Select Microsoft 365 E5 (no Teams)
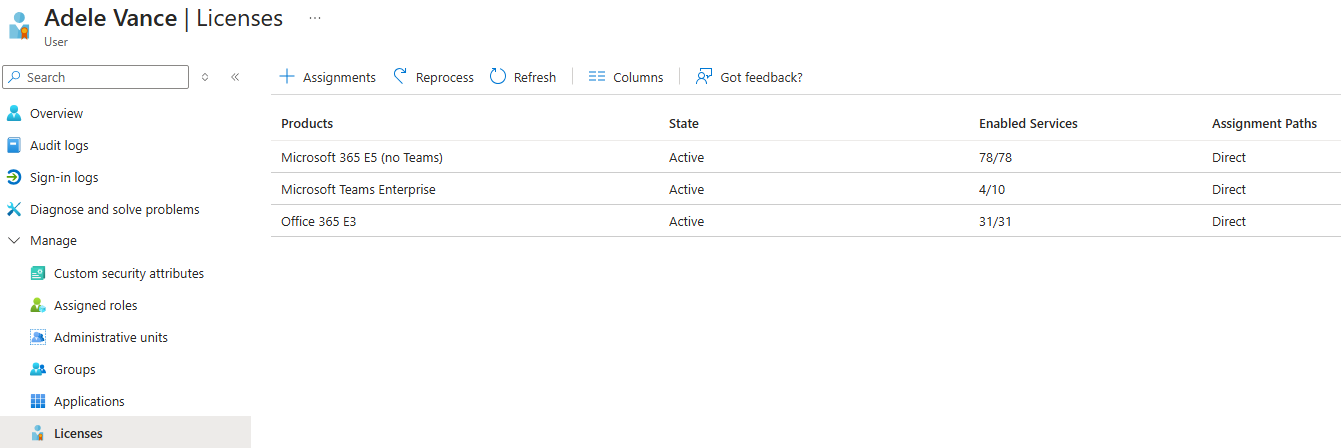 tap(362, 157)
